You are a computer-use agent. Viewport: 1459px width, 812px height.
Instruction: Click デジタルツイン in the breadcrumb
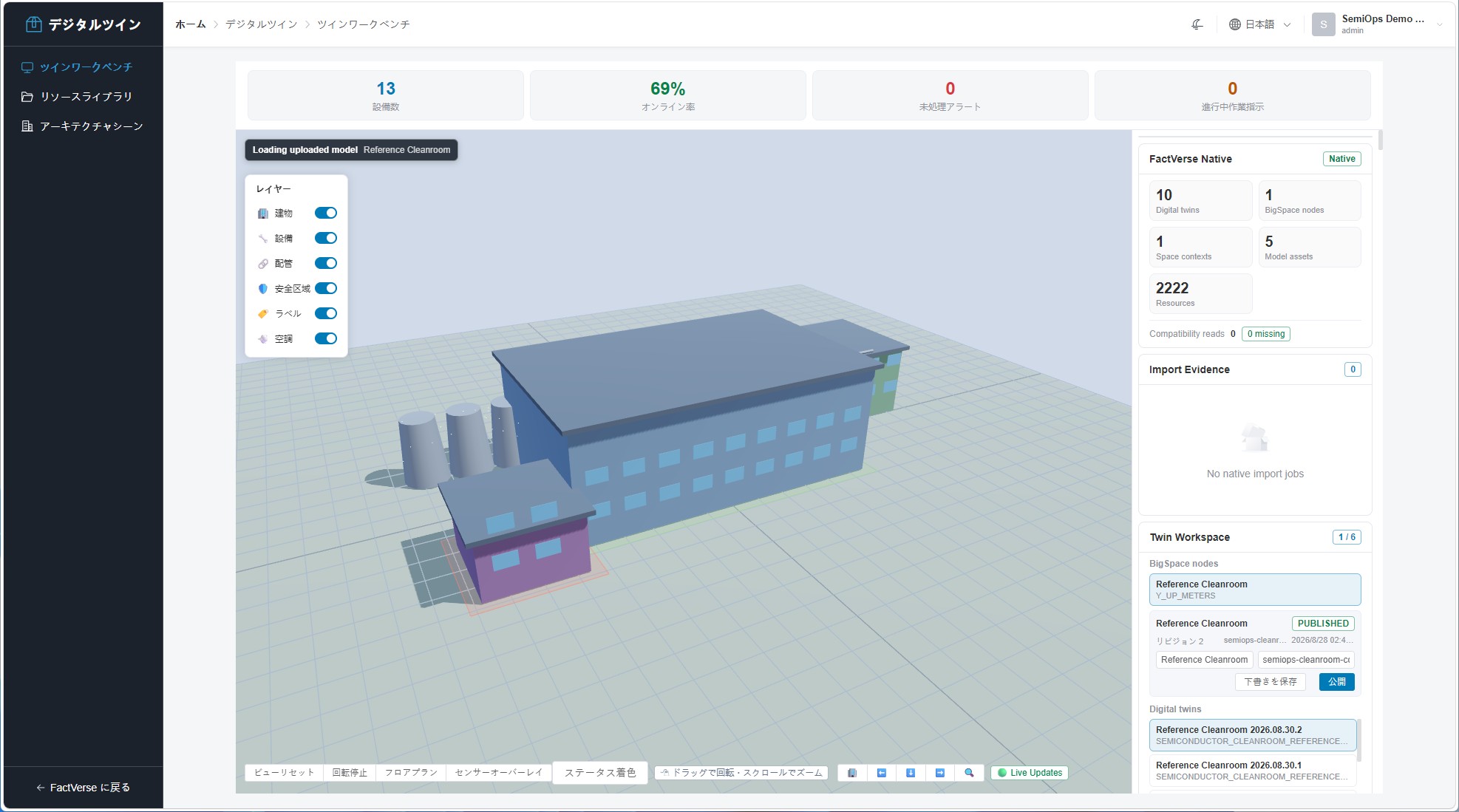coord(261,24)
